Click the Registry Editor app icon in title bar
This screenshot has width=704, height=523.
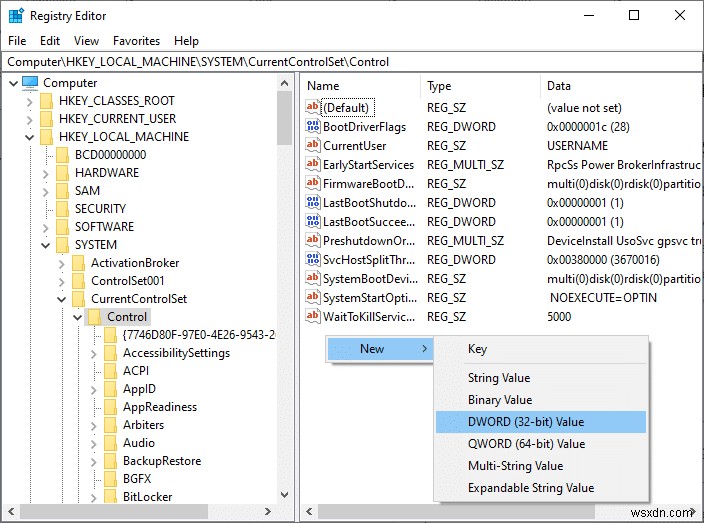pos(16,16)
